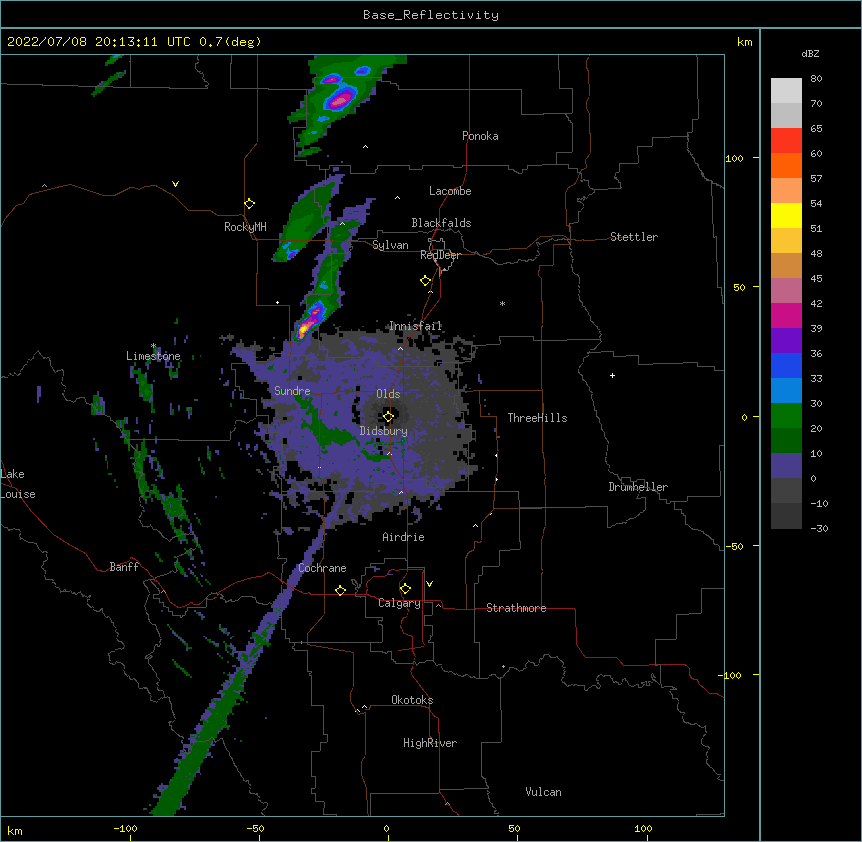Image resolution: width=862 pixels, height=842 pixels.
Task: Click the Stettler city label
Action: [634, 237]
